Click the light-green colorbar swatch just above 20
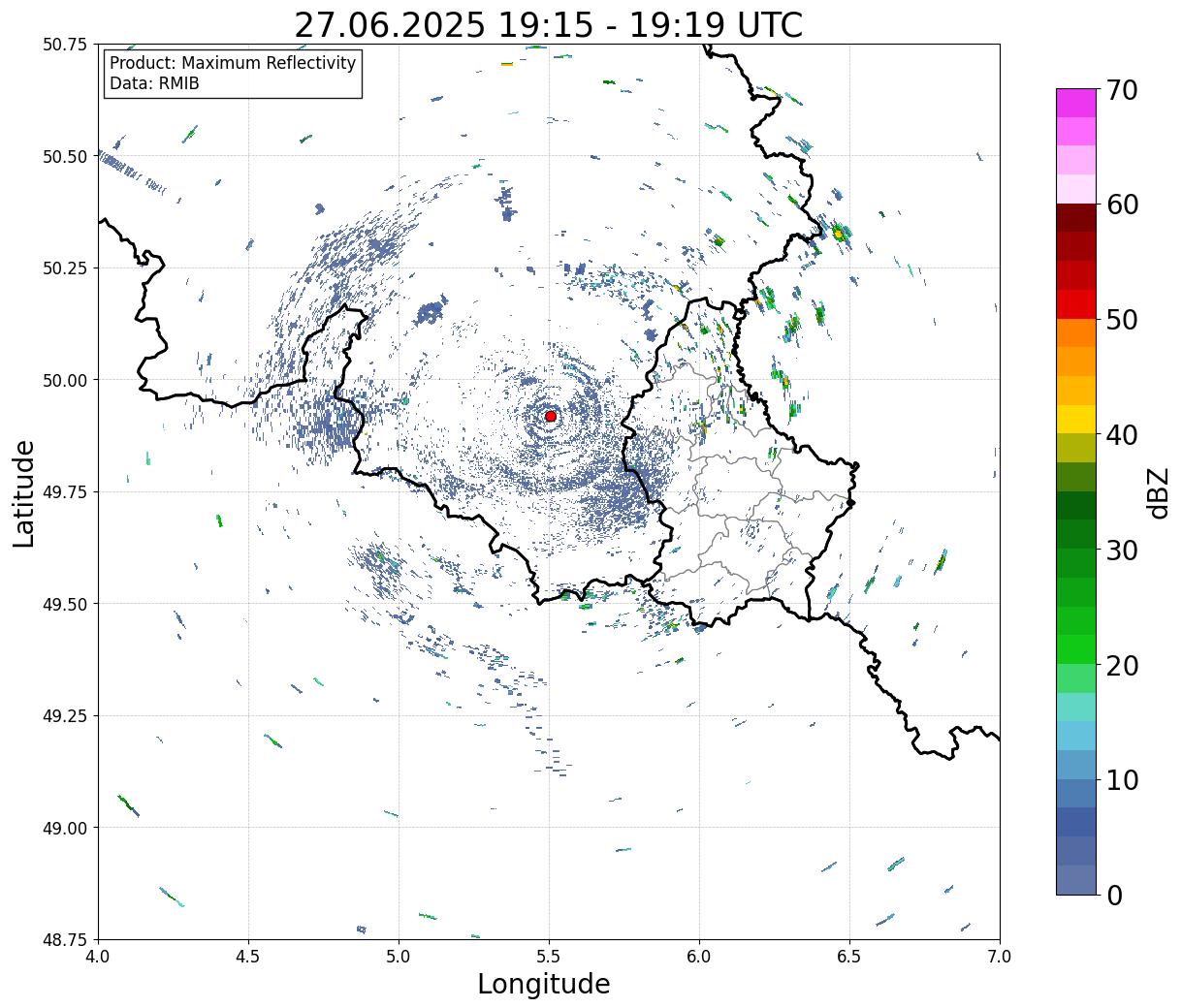 click(1076, 650)
